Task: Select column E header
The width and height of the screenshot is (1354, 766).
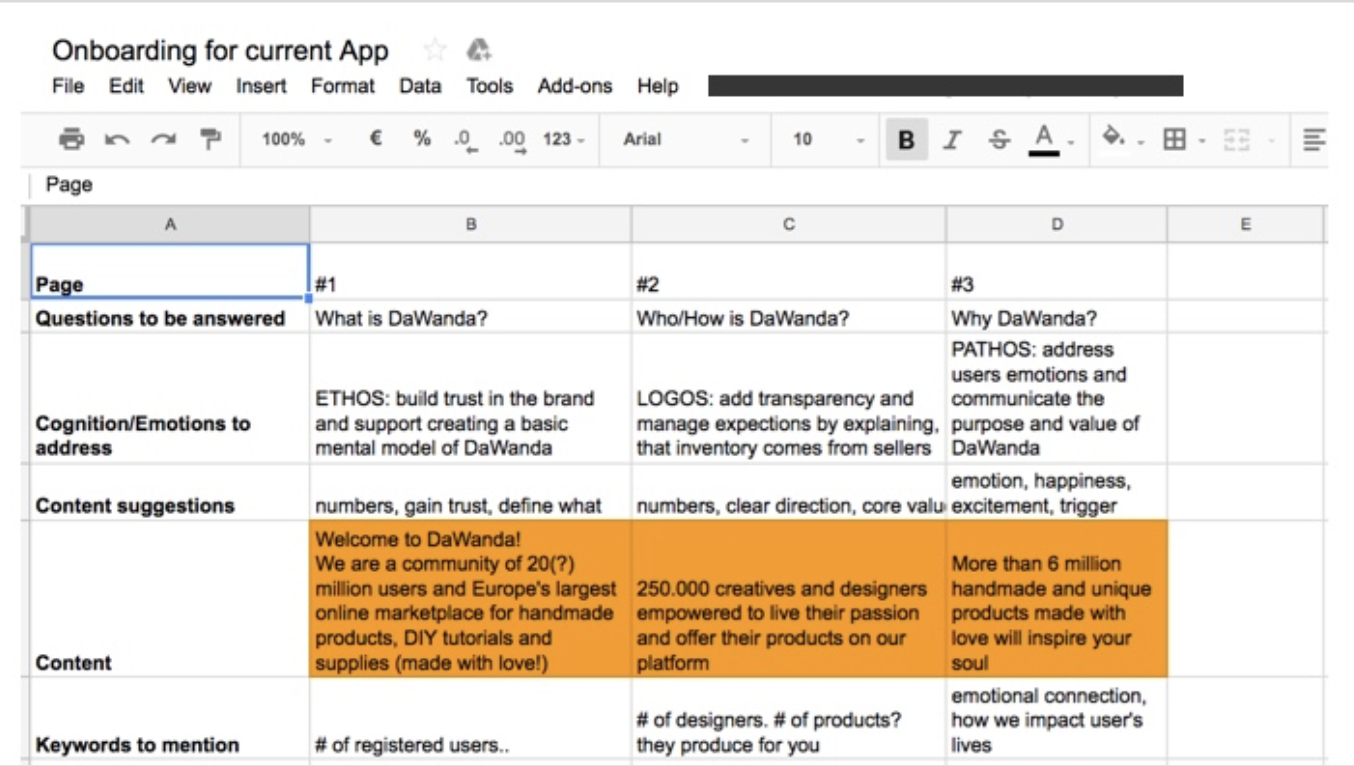Action: point(1245,225)
